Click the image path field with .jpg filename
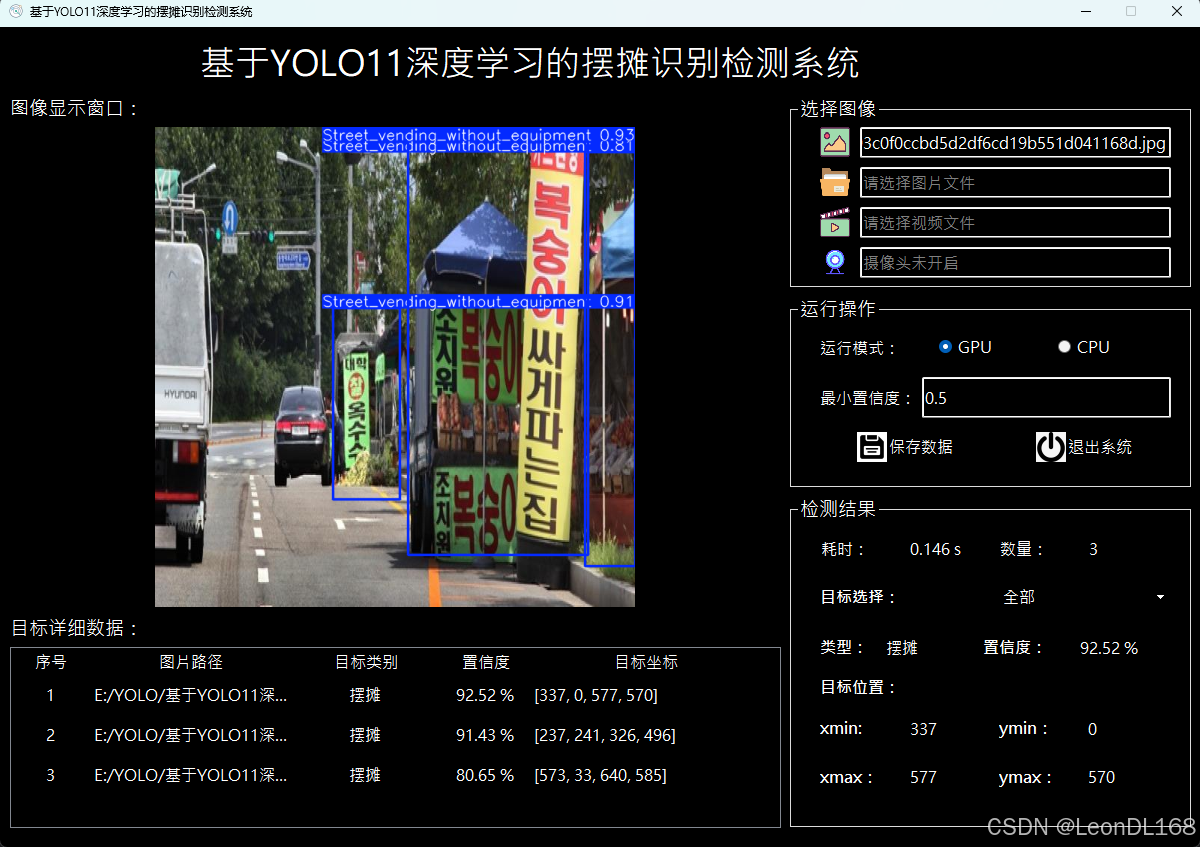 (1015, 143)
